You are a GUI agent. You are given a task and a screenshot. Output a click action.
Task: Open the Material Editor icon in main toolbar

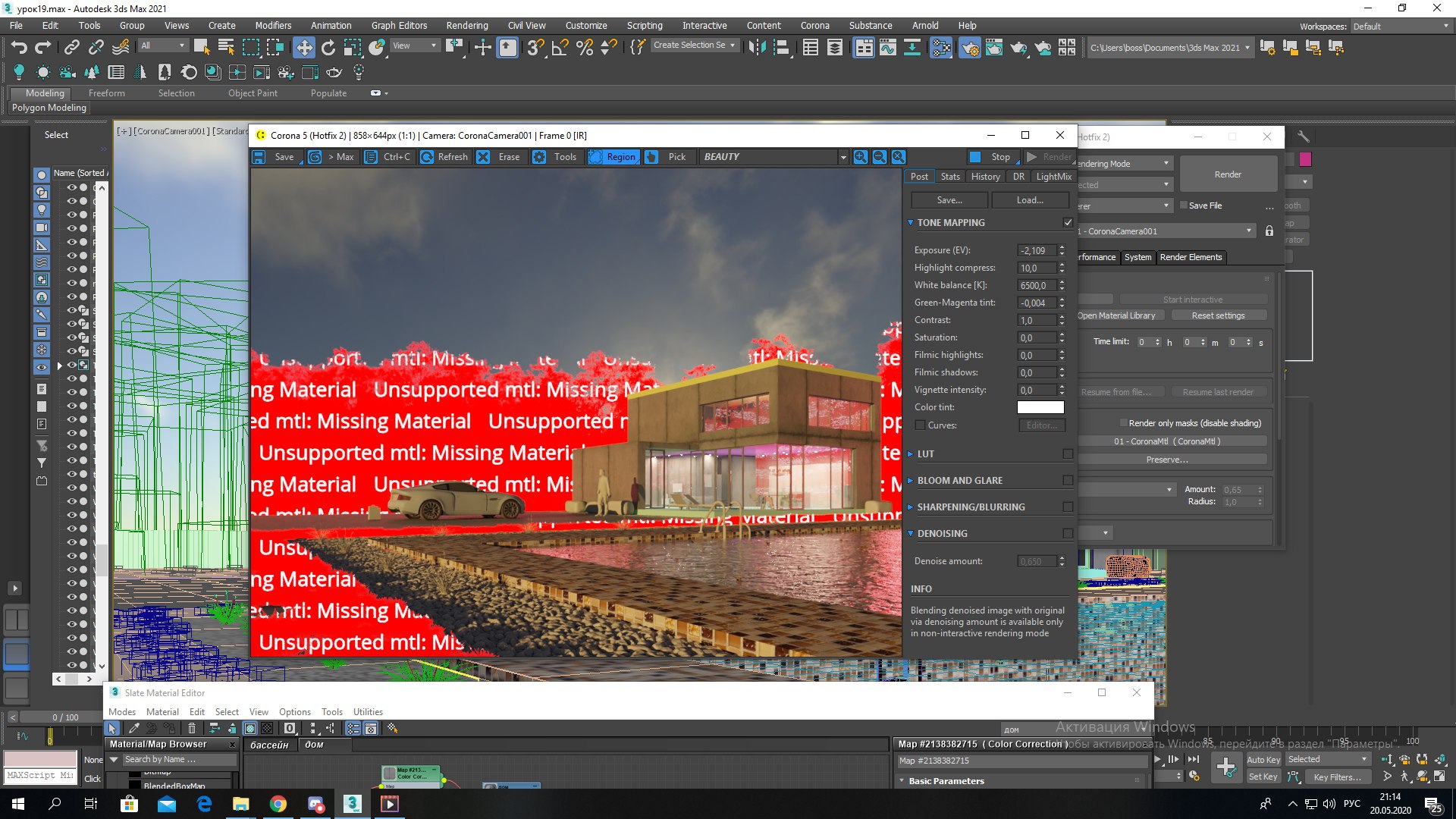(x=941, y=48)
